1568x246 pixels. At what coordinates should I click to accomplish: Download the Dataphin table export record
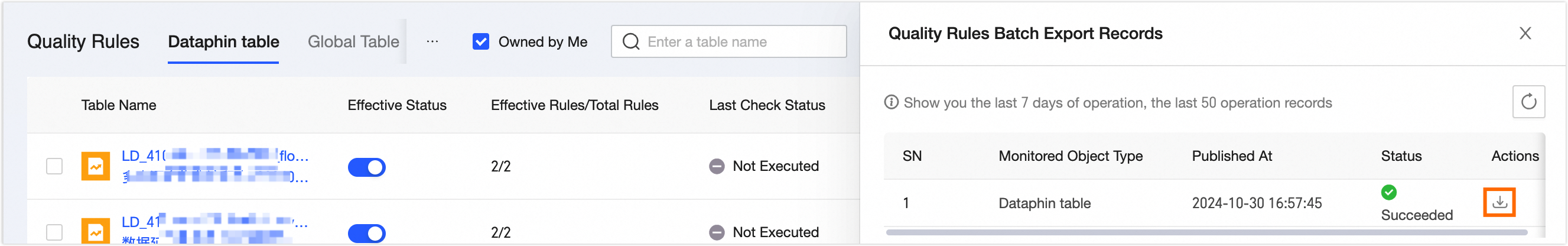pos(1499,202)
